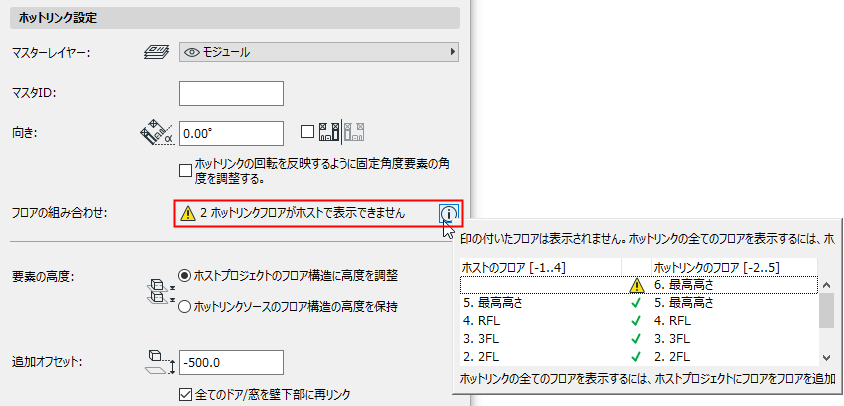Select 4. RFL in the host floor column
This screenshot has height=406, width=844.
(481, 321)
